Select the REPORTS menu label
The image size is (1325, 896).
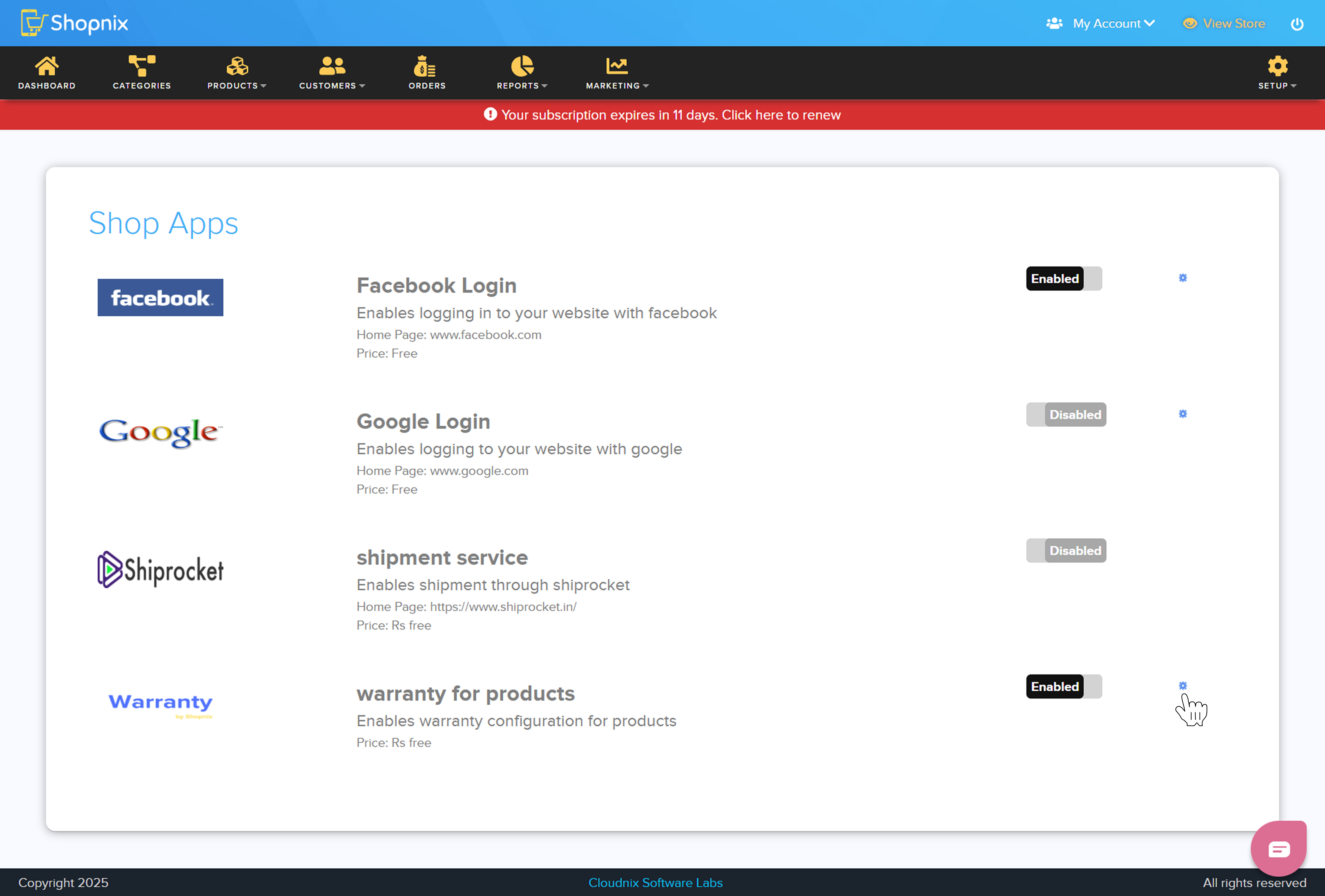click(518, 86)
